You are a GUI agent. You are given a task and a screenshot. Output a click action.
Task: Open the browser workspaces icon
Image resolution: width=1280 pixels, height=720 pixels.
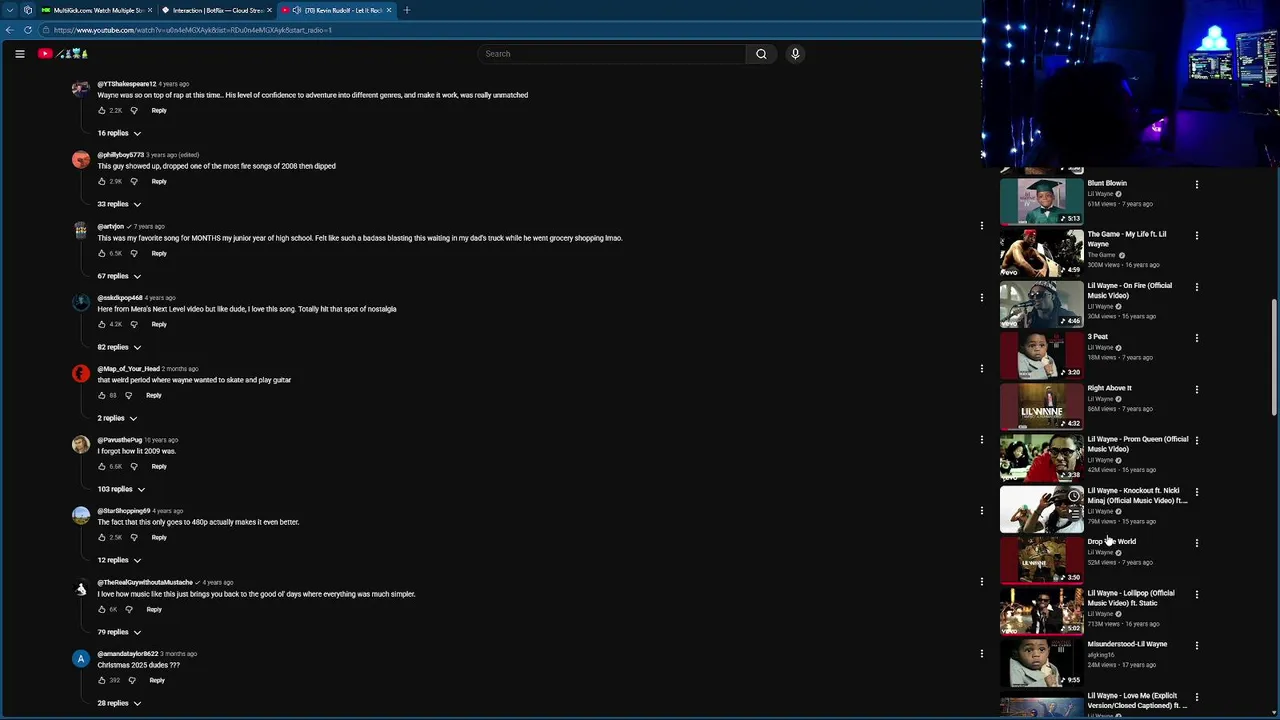[27, 10]
